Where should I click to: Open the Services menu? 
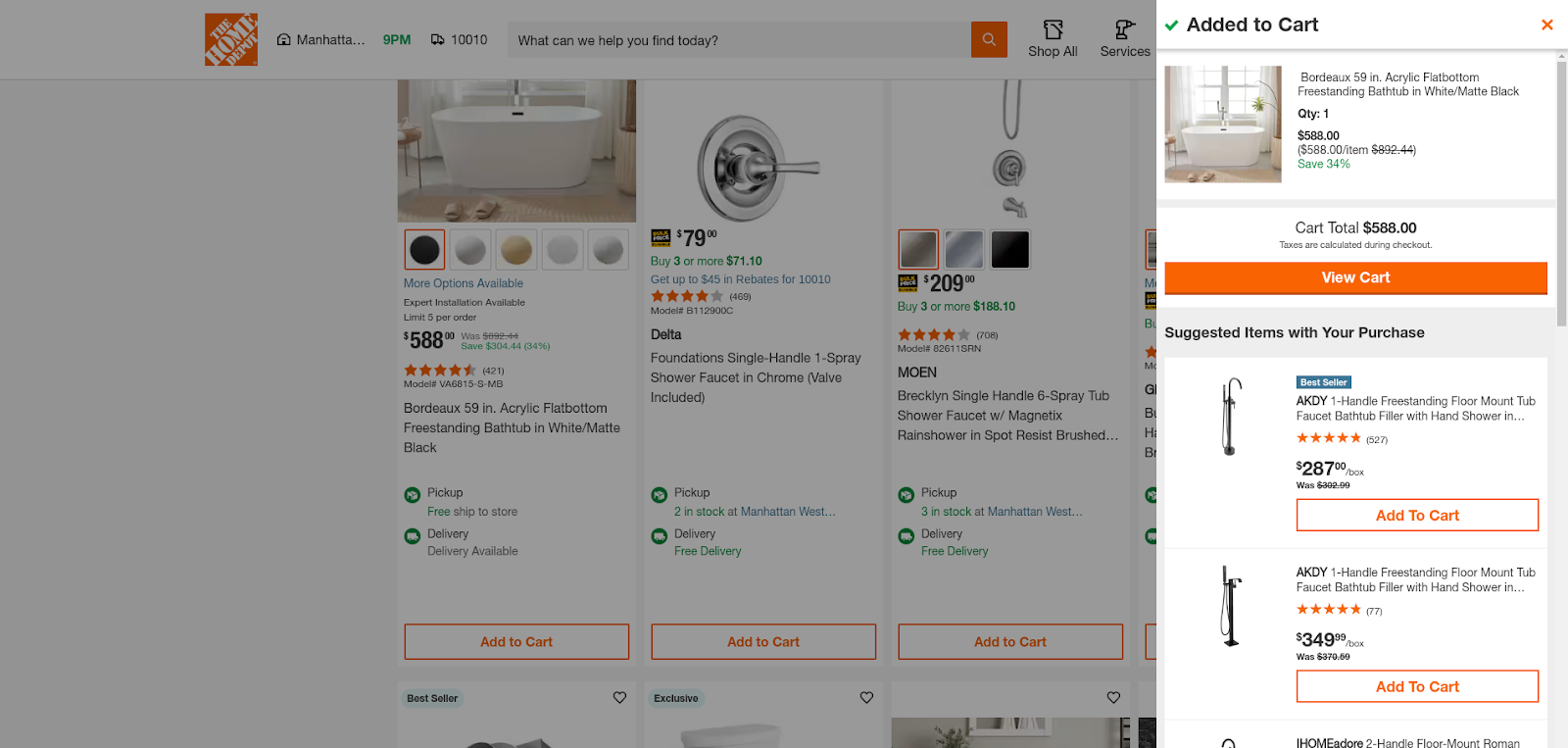tap(1124, 39)
